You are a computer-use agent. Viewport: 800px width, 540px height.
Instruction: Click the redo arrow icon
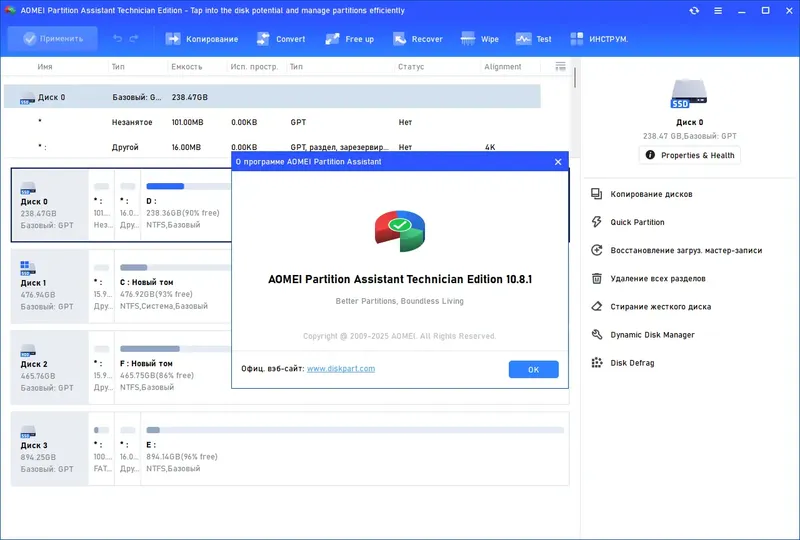[134, 39]
